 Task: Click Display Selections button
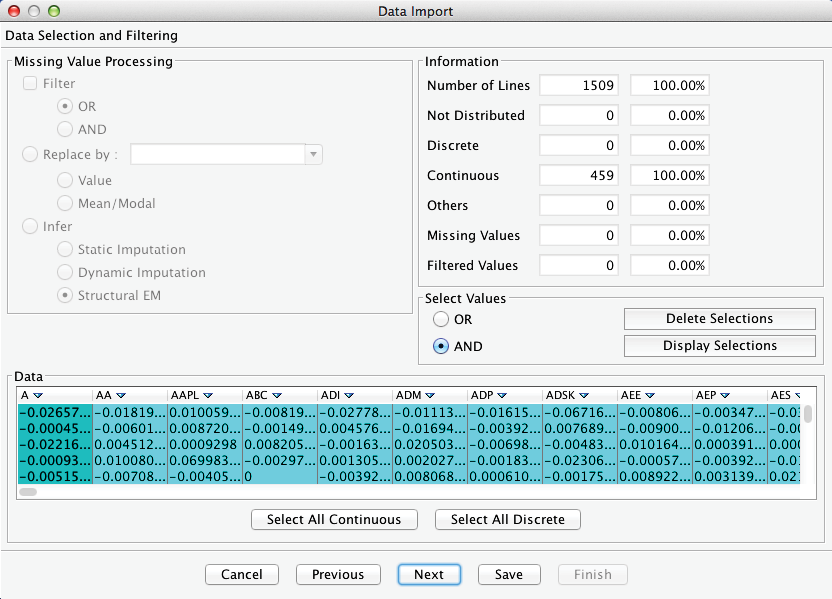point(719,346)
